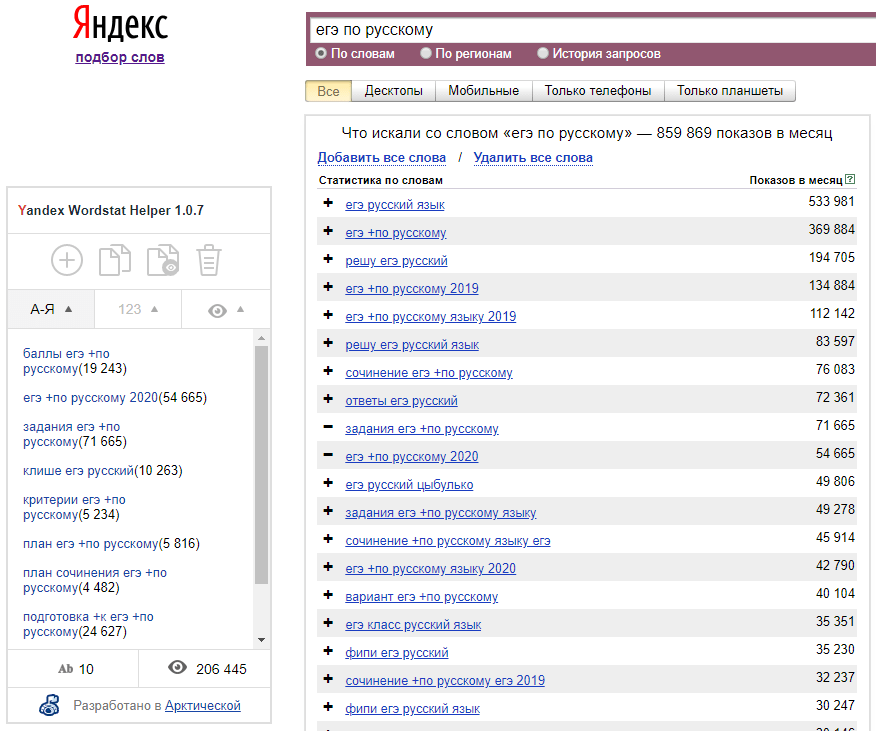Click the search query input field
This screenshot has width=876, height=731.
point(590,30)
